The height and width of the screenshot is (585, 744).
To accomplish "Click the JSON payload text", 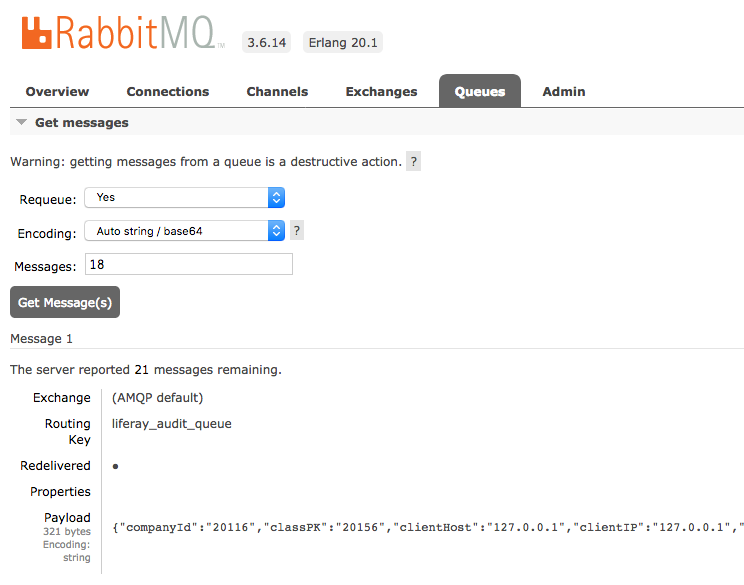I will pos(427,527).
